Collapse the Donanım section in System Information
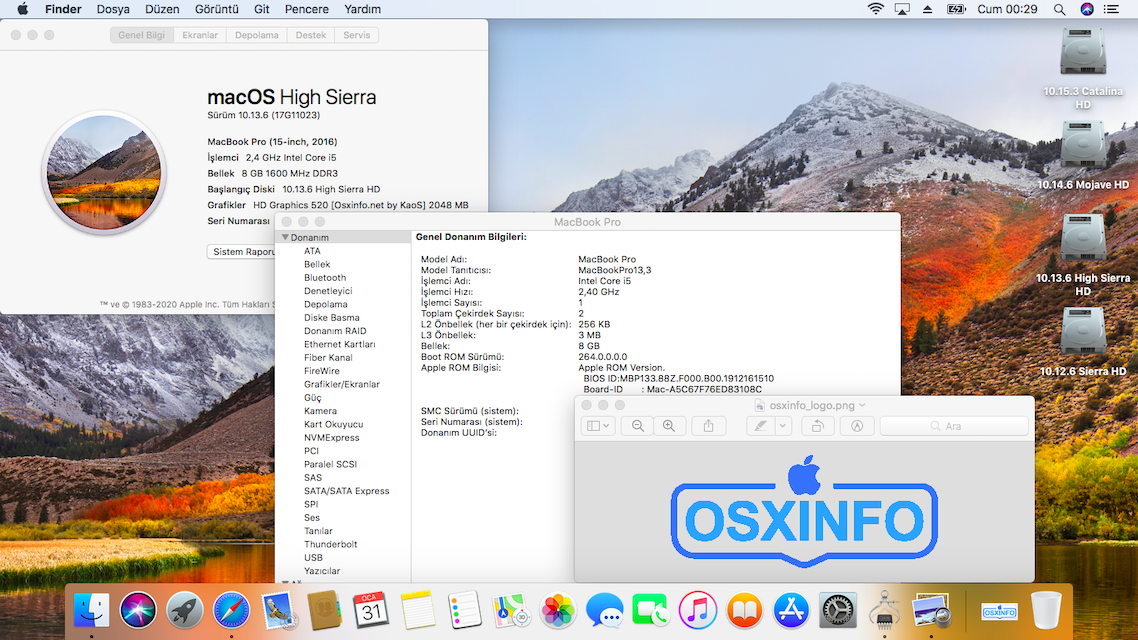Image resolution: width=1138 pixels, height=640 pixels. (287, 237)
